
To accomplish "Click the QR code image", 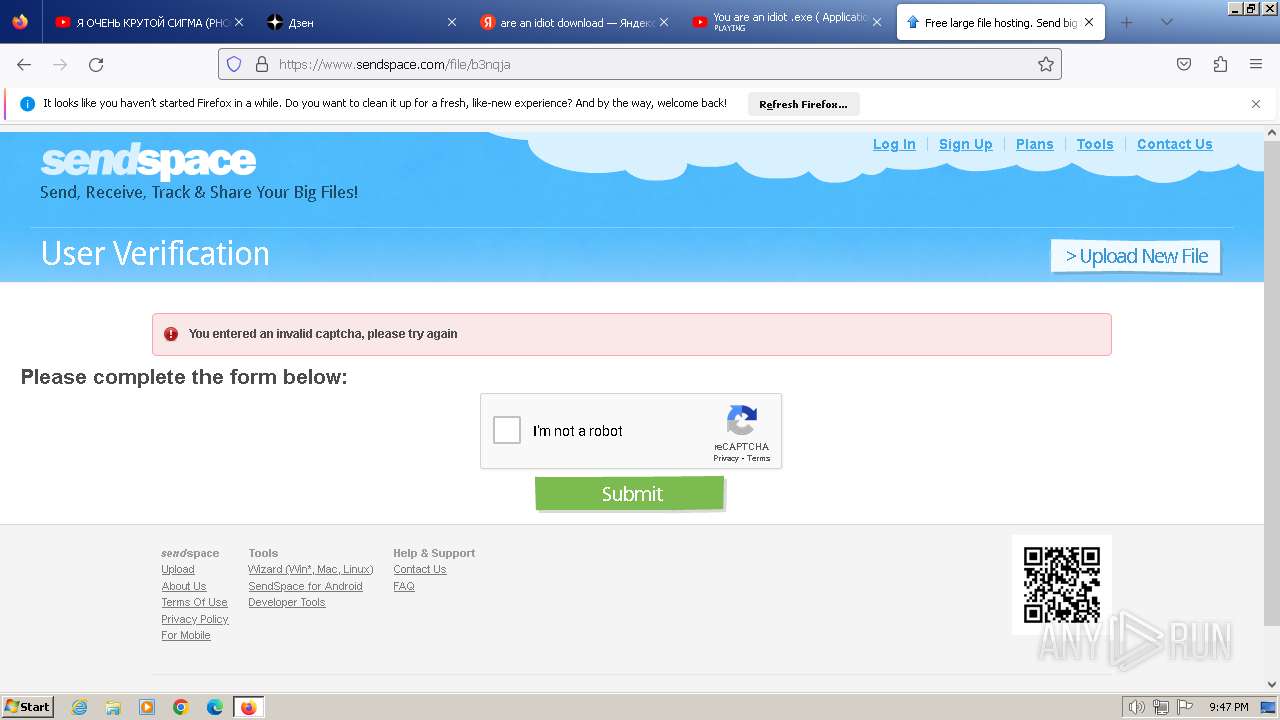I will pos(1062,584).
